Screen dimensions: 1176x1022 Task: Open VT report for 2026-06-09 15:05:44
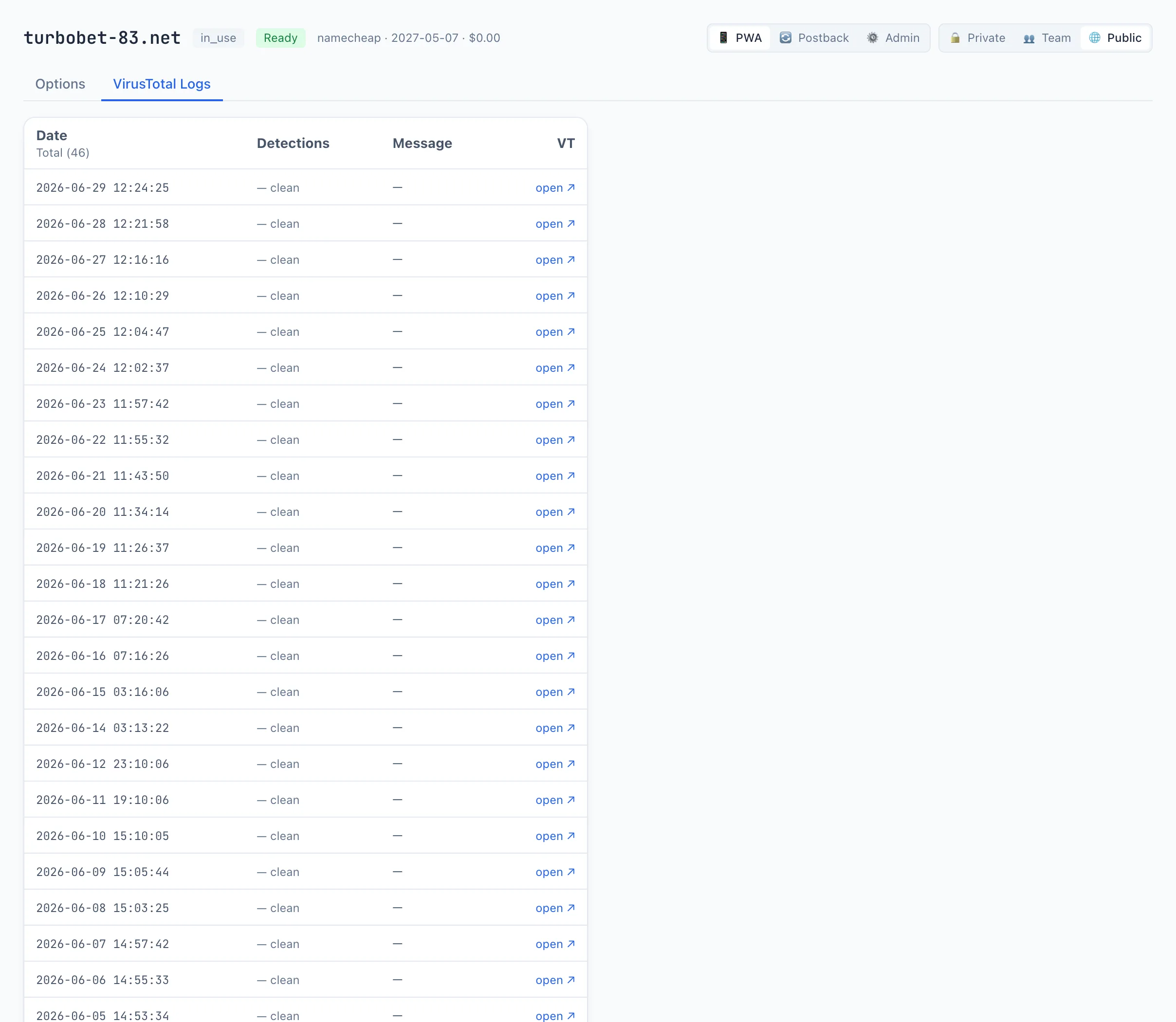[555, 872]
